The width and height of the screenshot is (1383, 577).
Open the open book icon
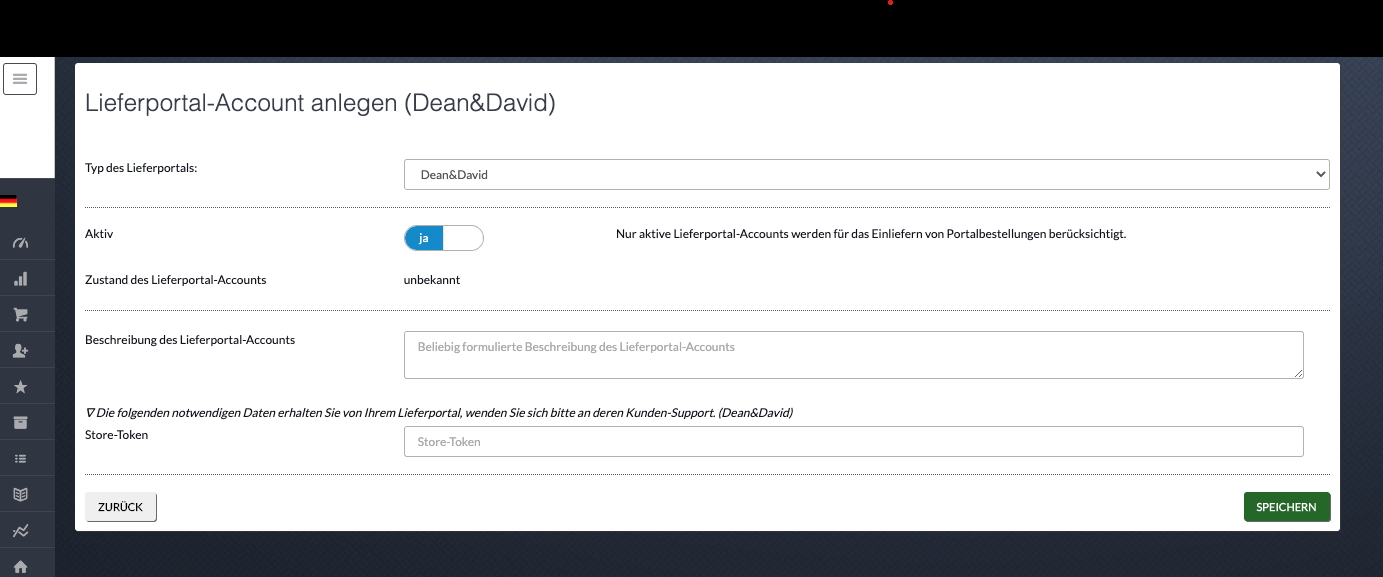pyautogui.click(x=20, y=495)
